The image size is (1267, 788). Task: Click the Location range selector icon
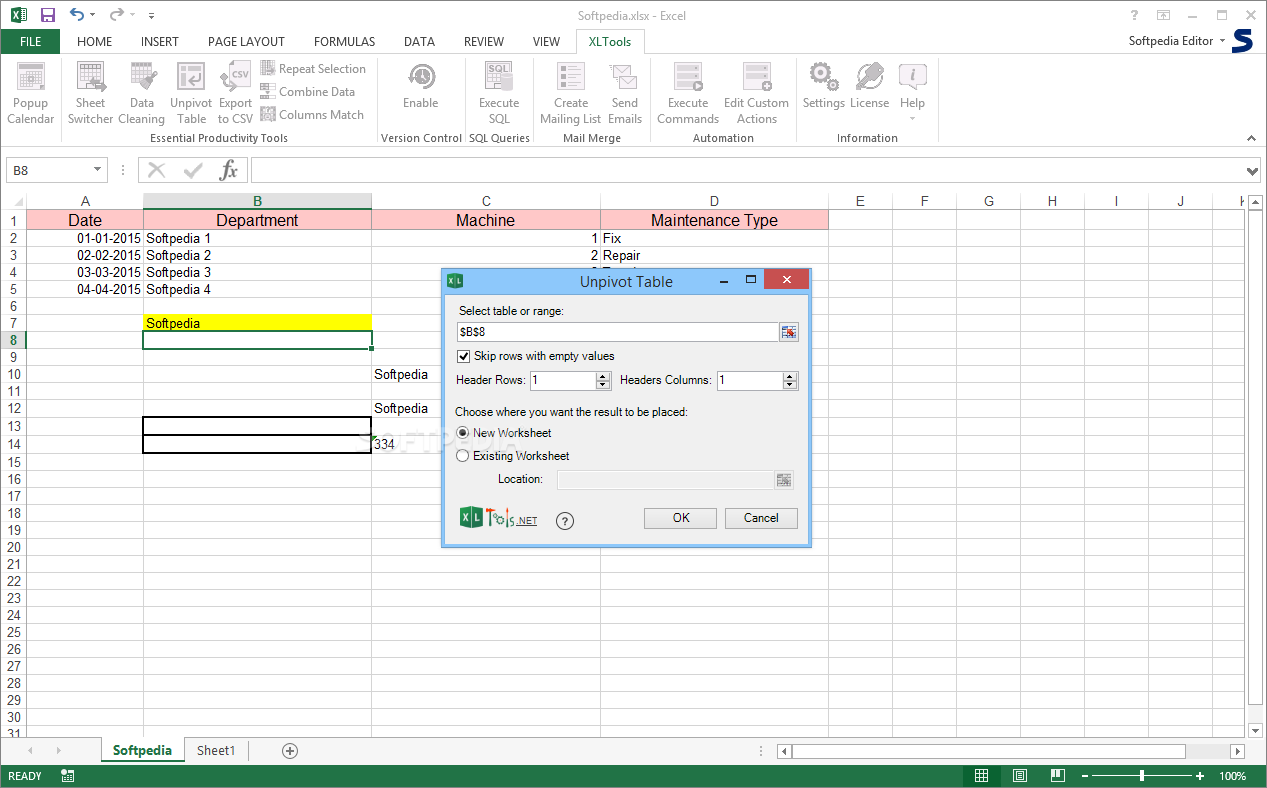(784, 480)
